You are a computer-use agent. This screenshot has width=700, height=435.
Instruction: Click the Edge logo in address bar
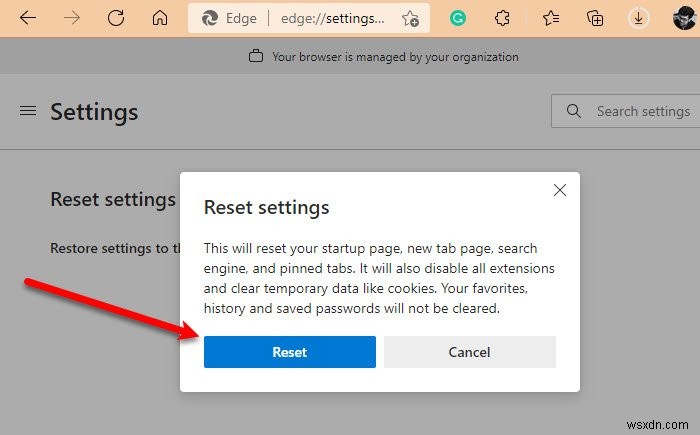(x=211, y=18)
